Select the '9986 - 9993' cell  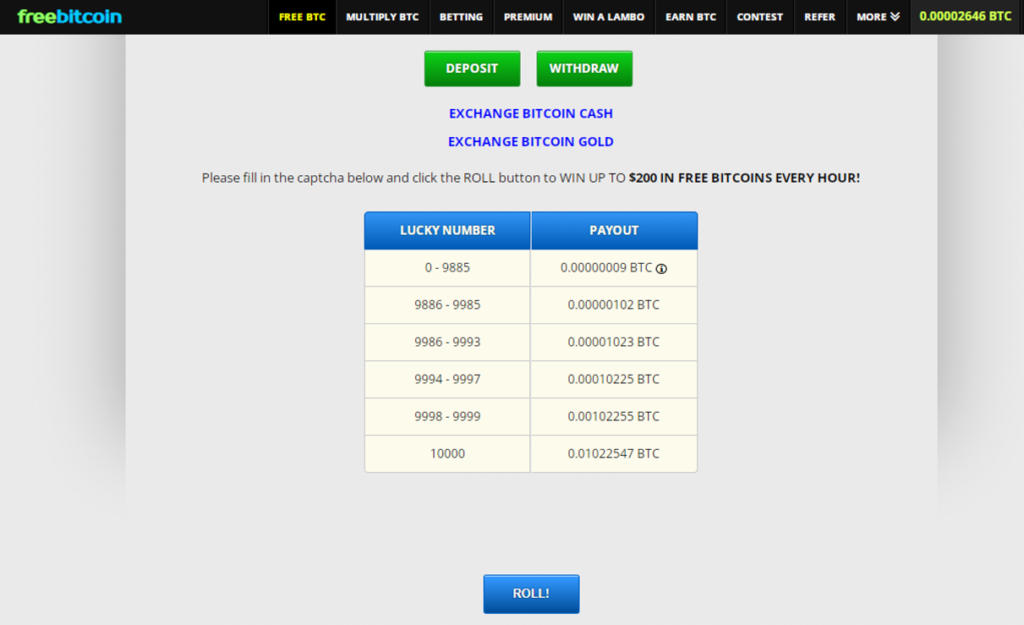coord(447,342)
